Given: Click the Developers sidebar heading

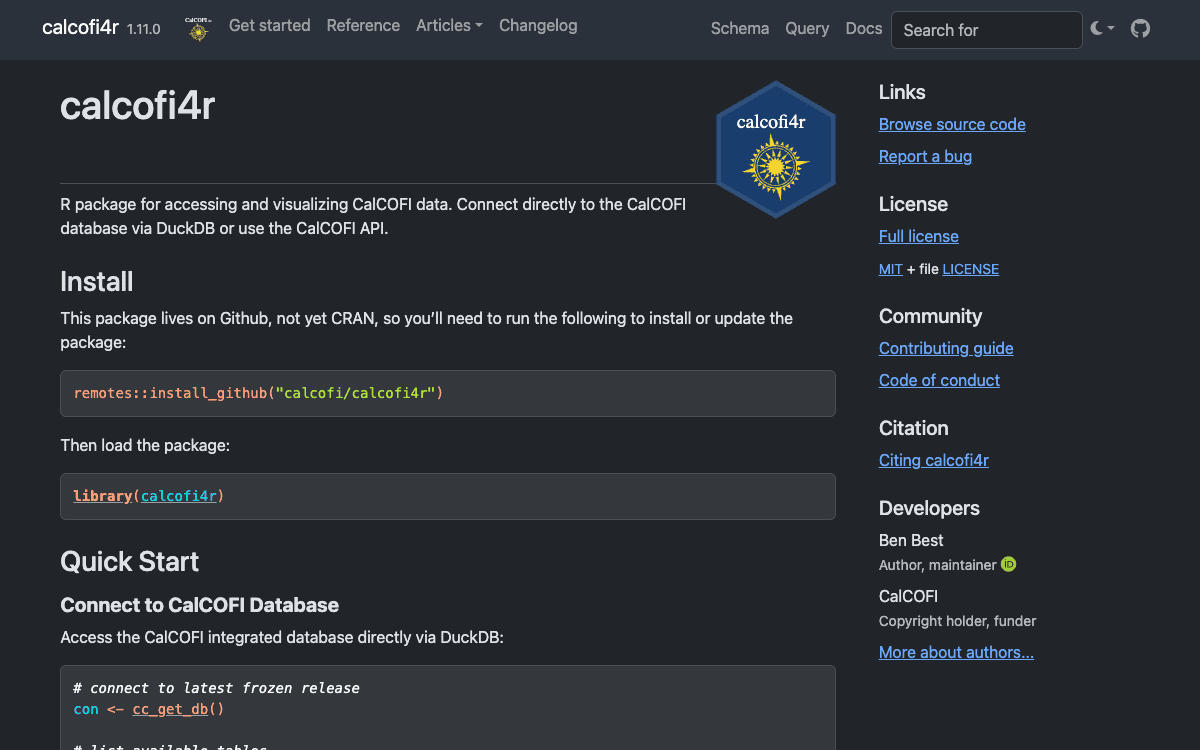Looking at the screenshot, I should 929,508.
